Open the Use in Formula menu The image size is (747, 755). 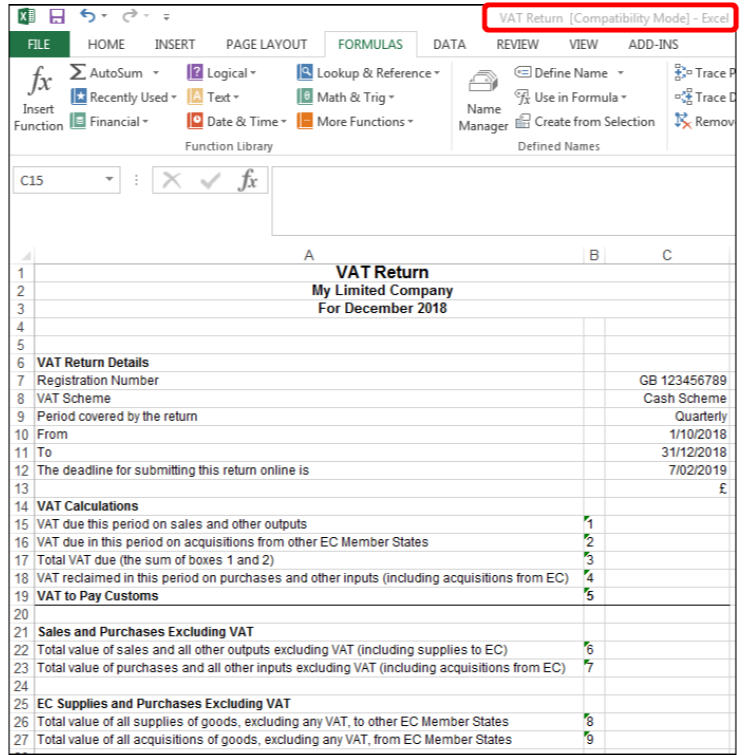(x=571, y=97)
